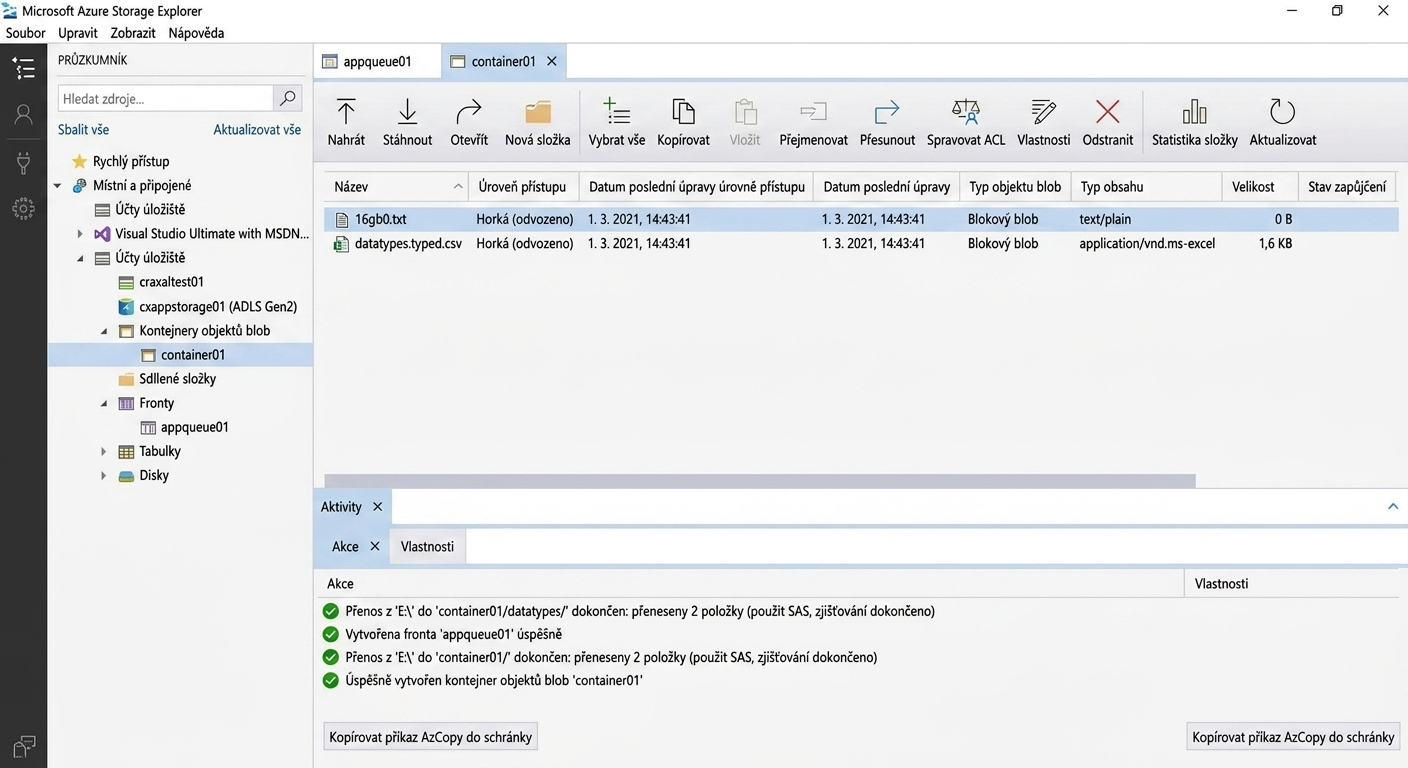Select appqueue01 under Fronty
This screenshot has width=1408, height=768.
point(194,427)
